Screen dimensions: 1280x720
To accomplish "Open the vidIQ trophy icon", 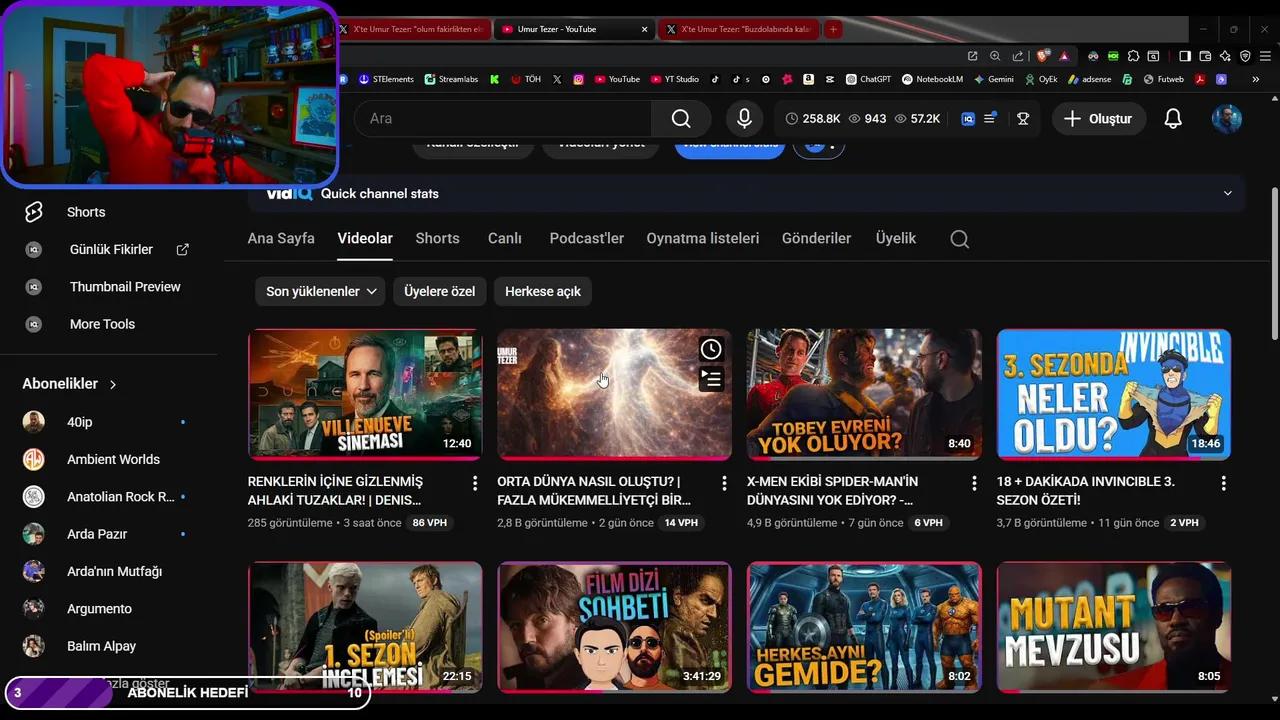I will tap(1022, 118).
